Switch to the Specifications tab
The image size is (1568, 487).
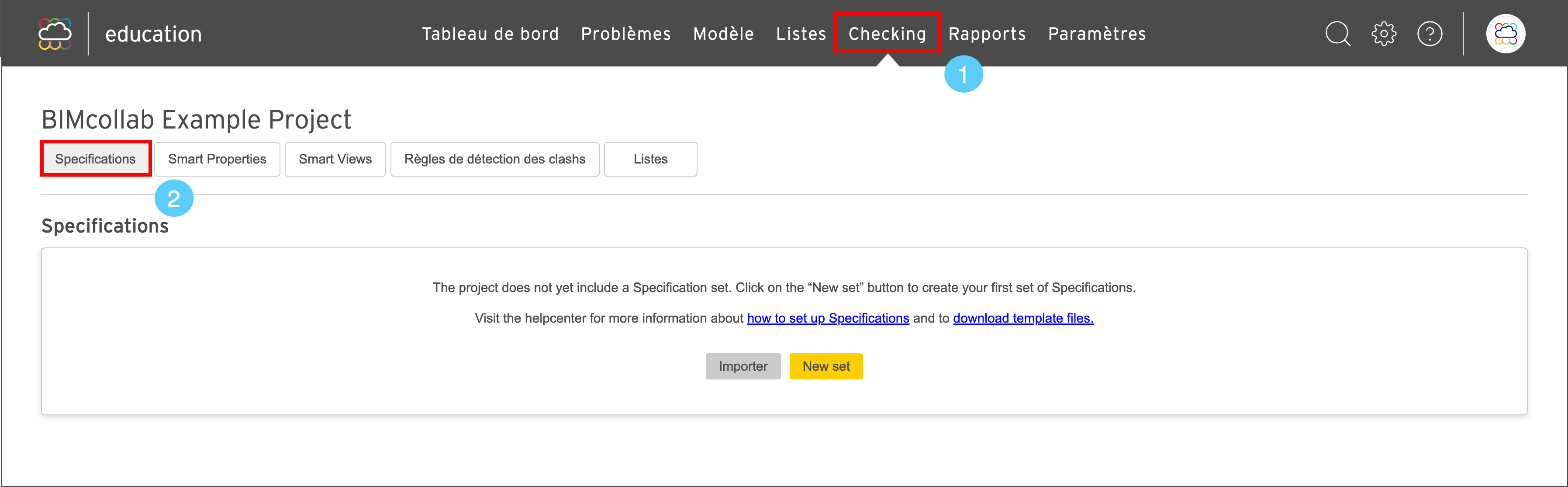click(x=96, y=159)
